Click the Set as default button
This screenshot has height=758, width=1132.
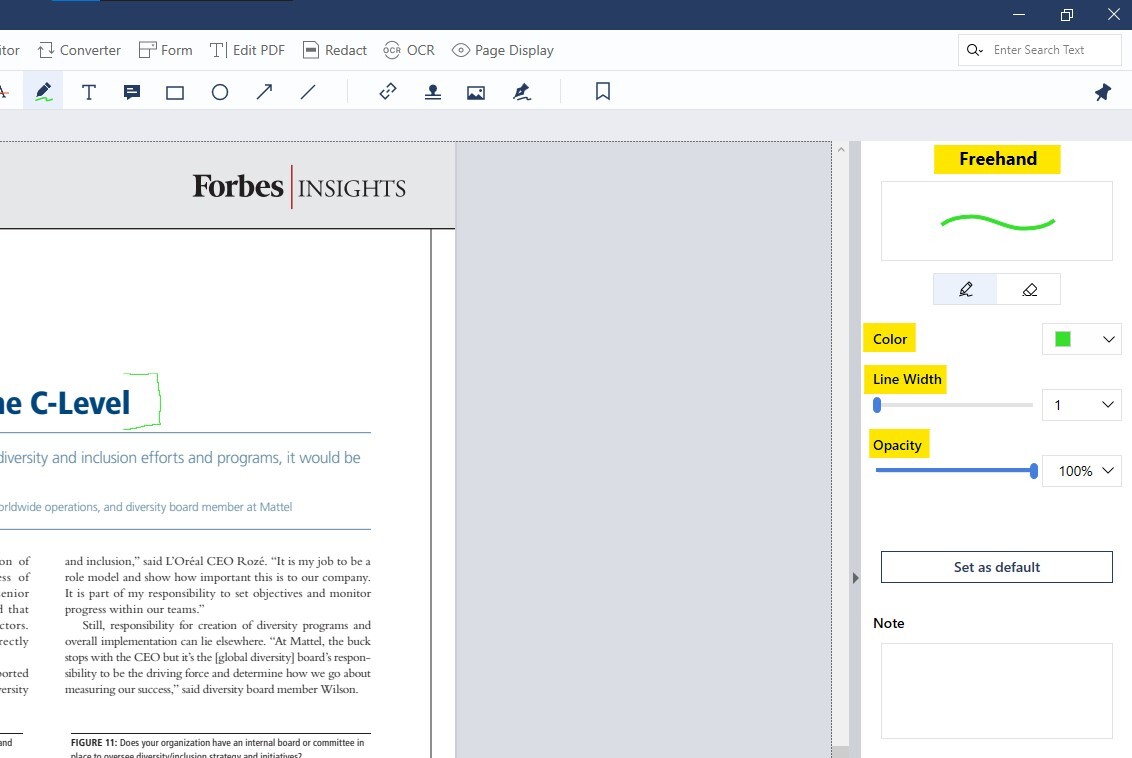click(x=996, y=567)
